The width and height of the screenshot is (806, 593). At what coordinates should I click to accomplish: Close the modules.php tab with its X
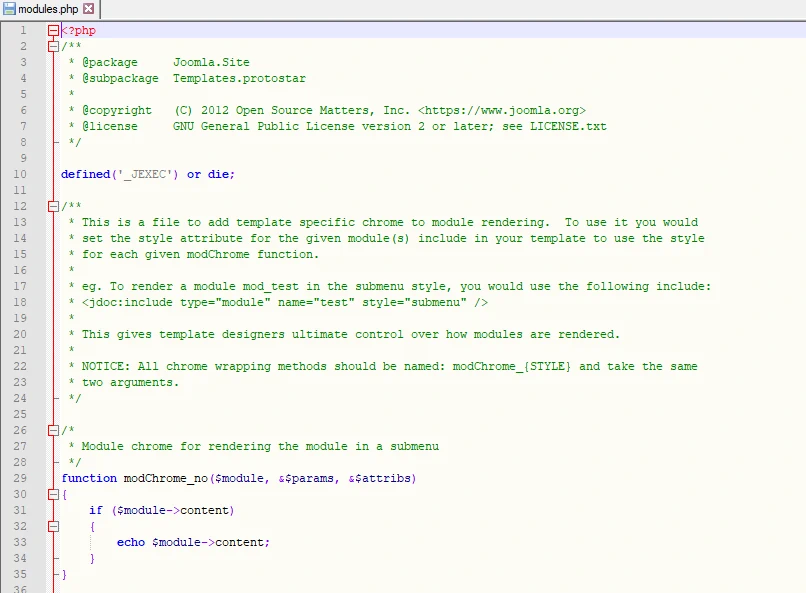coord(88,9)
